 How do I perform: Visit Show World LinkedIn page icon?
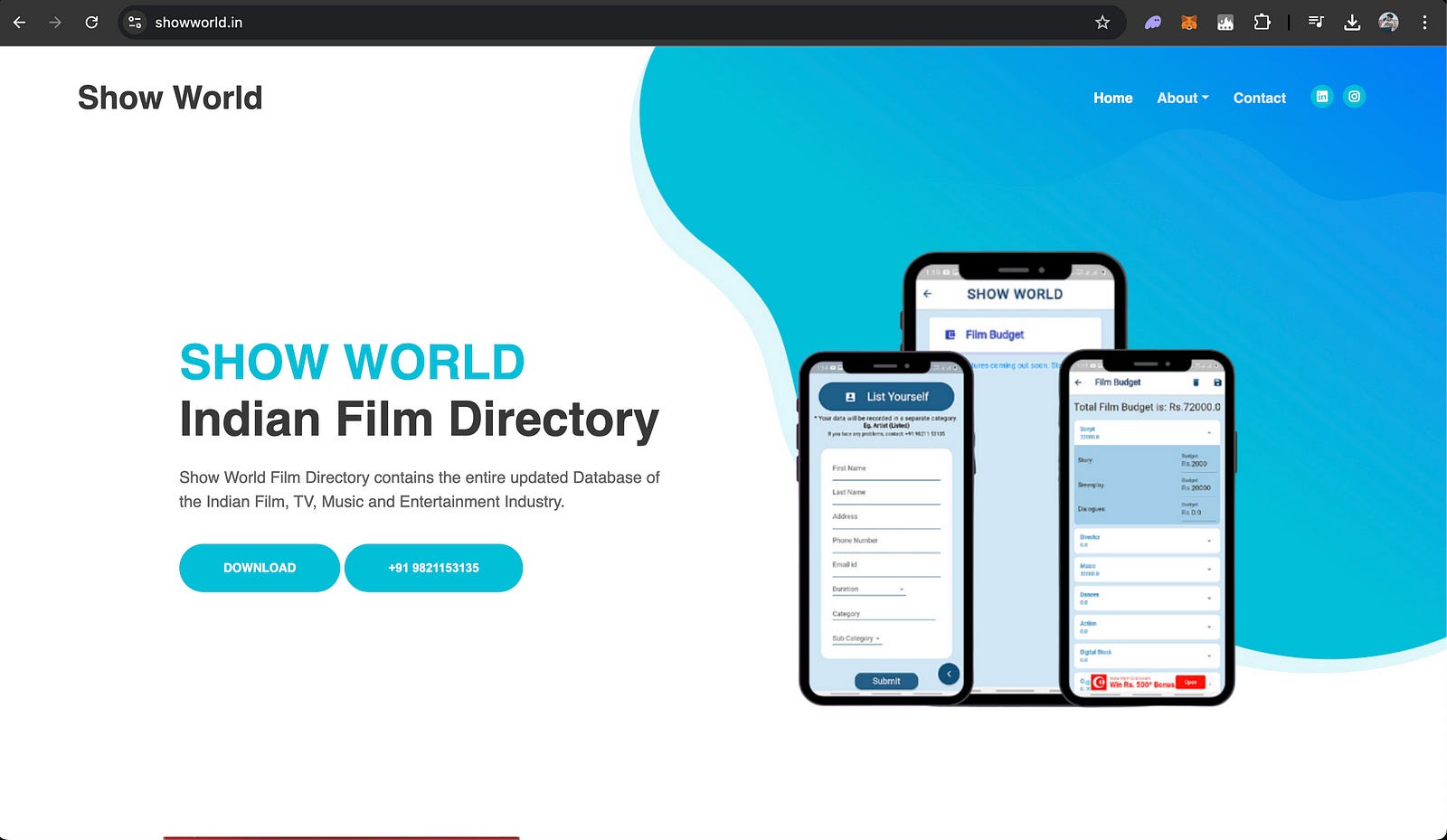tap(1322, 97)
